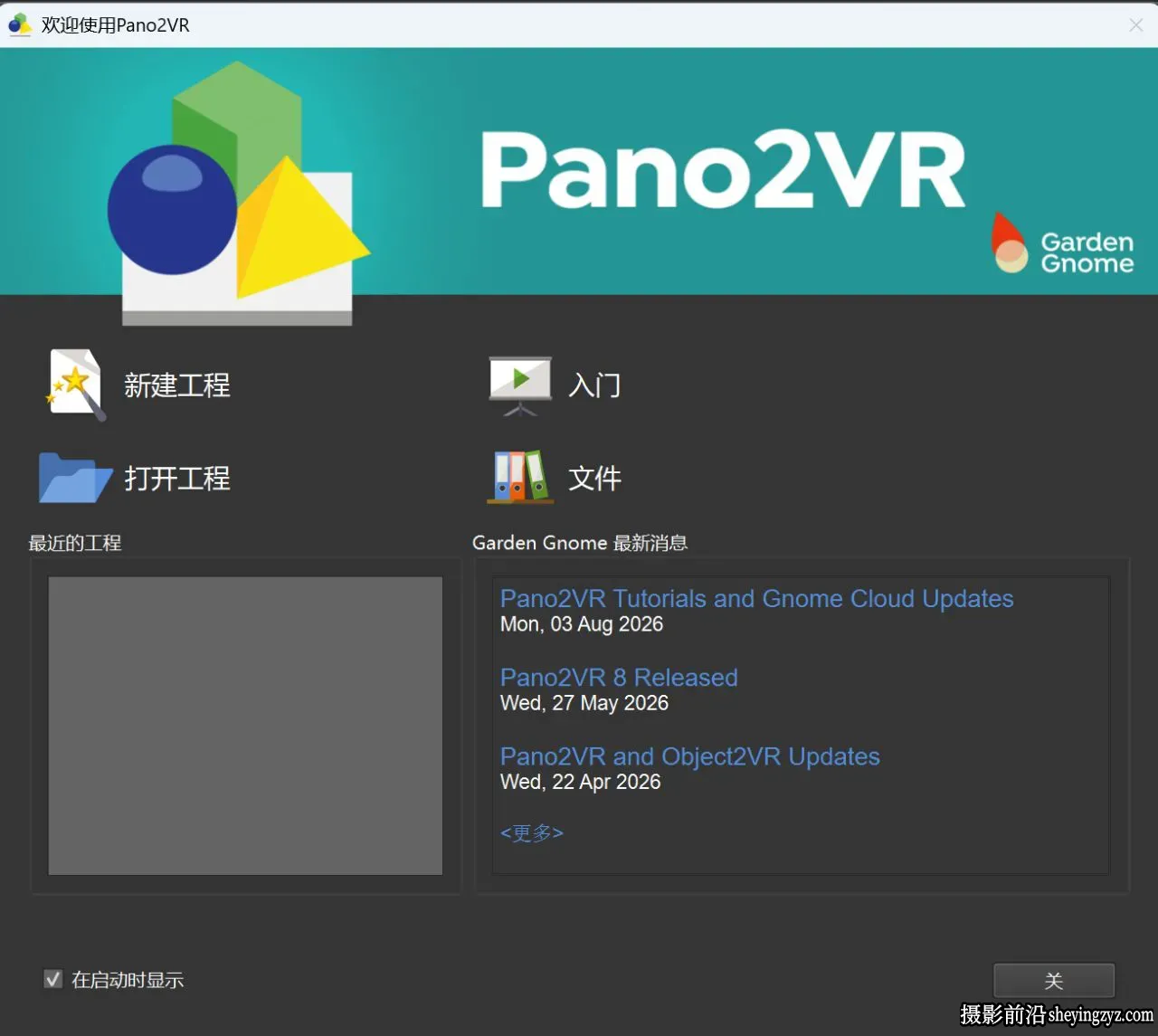Select the 打开工程 label
This screenshot has height=1036, width=1158.
tap(177, 478)
